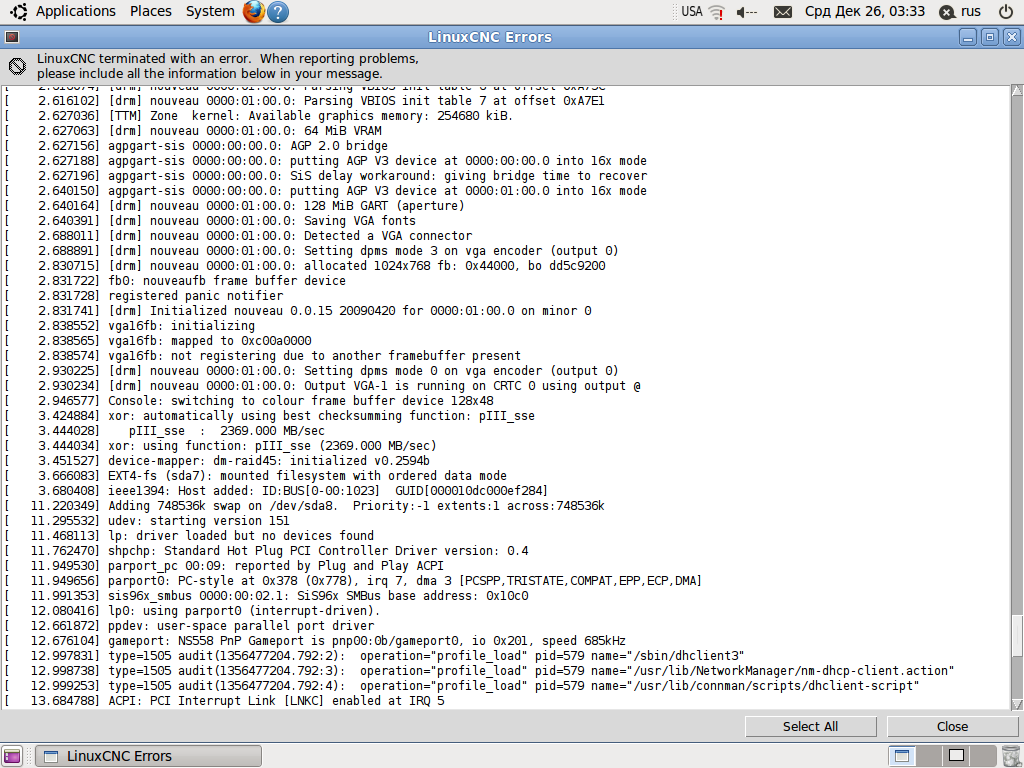Click the line "registered panic notifier"
Screen dimensions: 1024x768
pos(144,296)
